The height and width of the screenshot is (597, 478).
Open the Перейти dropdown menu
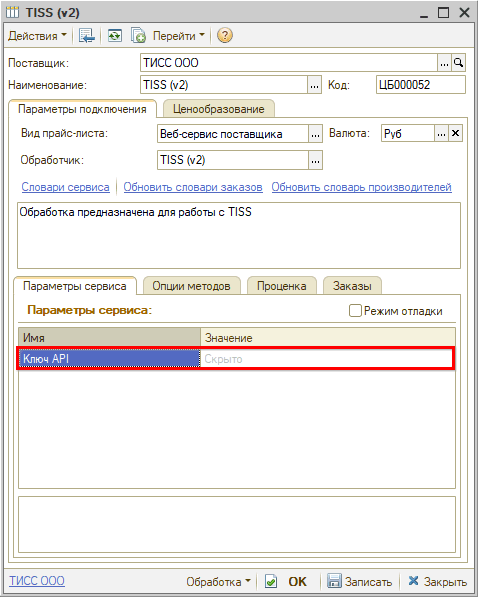point(178,36)
